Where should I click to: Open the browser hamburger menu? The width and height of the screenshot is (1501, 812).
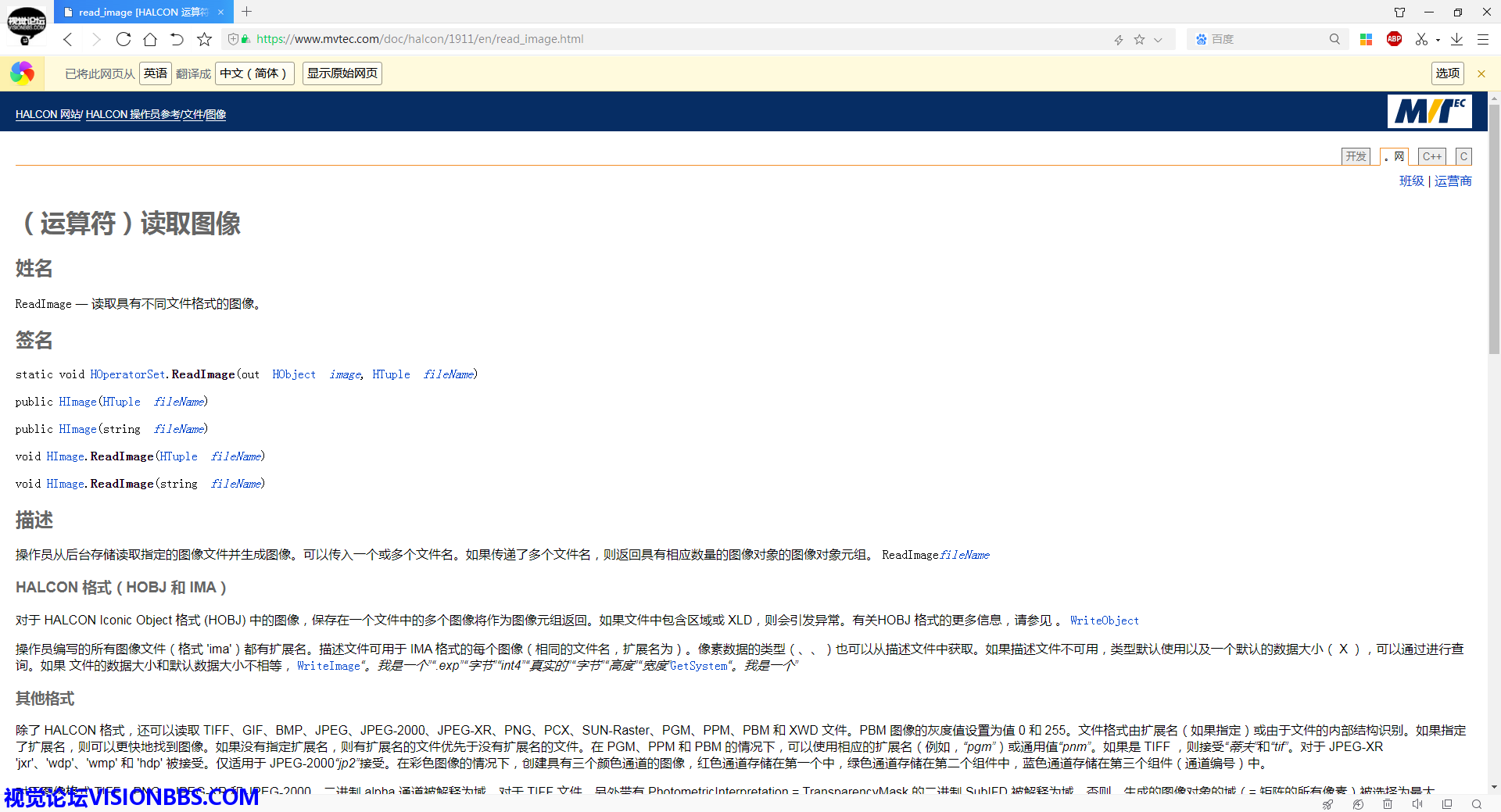pos(1483,39)
